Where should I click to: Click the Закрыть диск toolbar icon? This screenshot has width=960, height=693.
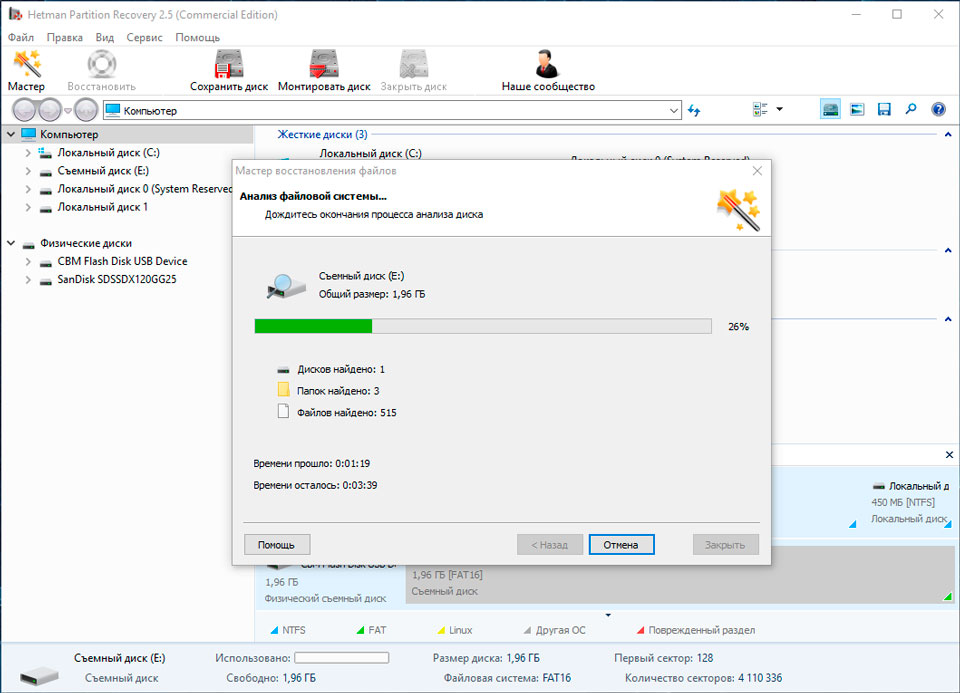414,64
